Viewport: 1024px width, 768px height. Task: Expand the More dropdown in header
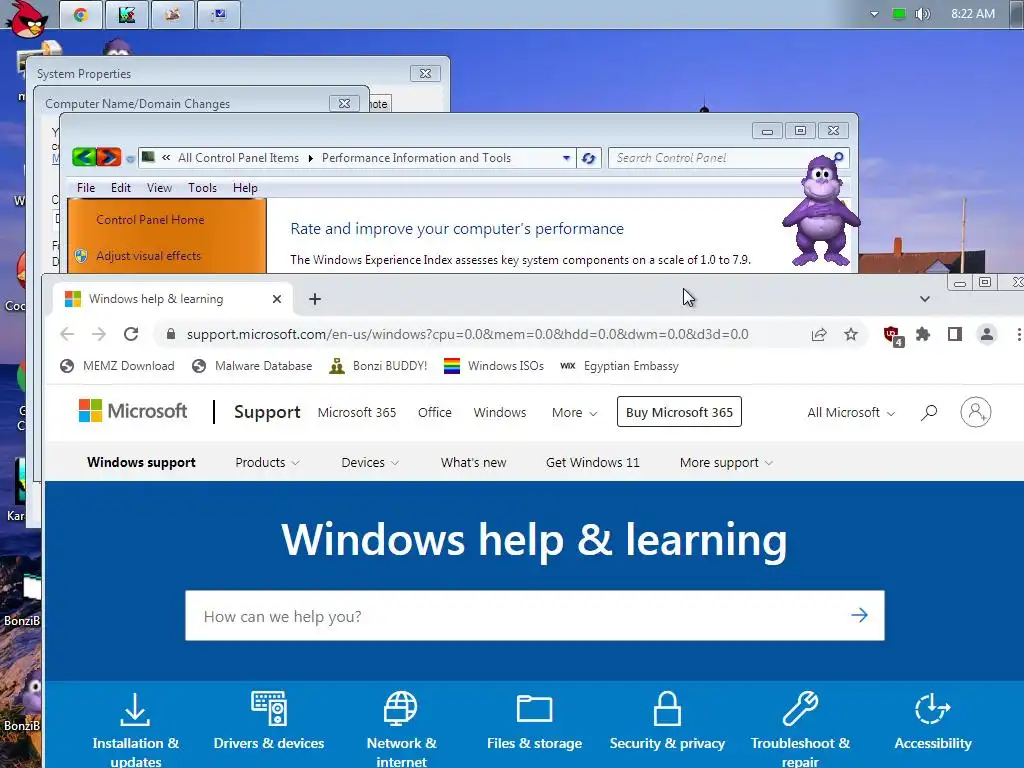(574, 413)
